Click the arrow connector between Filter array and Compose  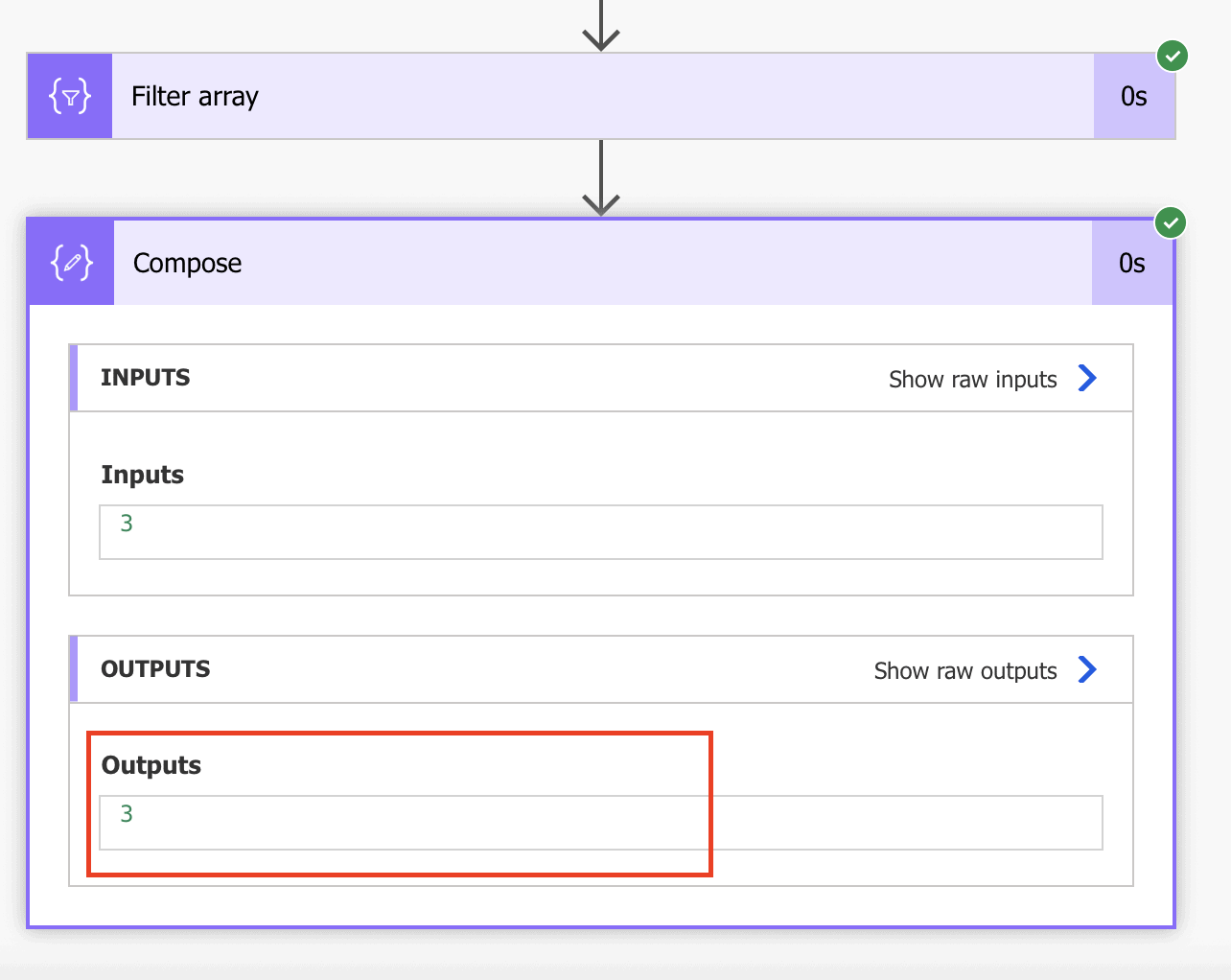coord(601,177)
